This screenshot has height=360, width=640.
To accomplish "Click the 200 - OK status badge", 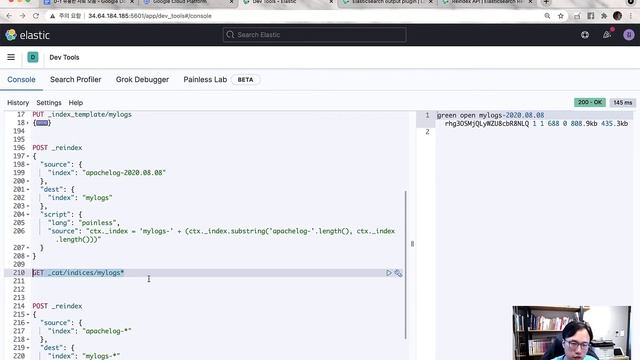I will [590, 102].
